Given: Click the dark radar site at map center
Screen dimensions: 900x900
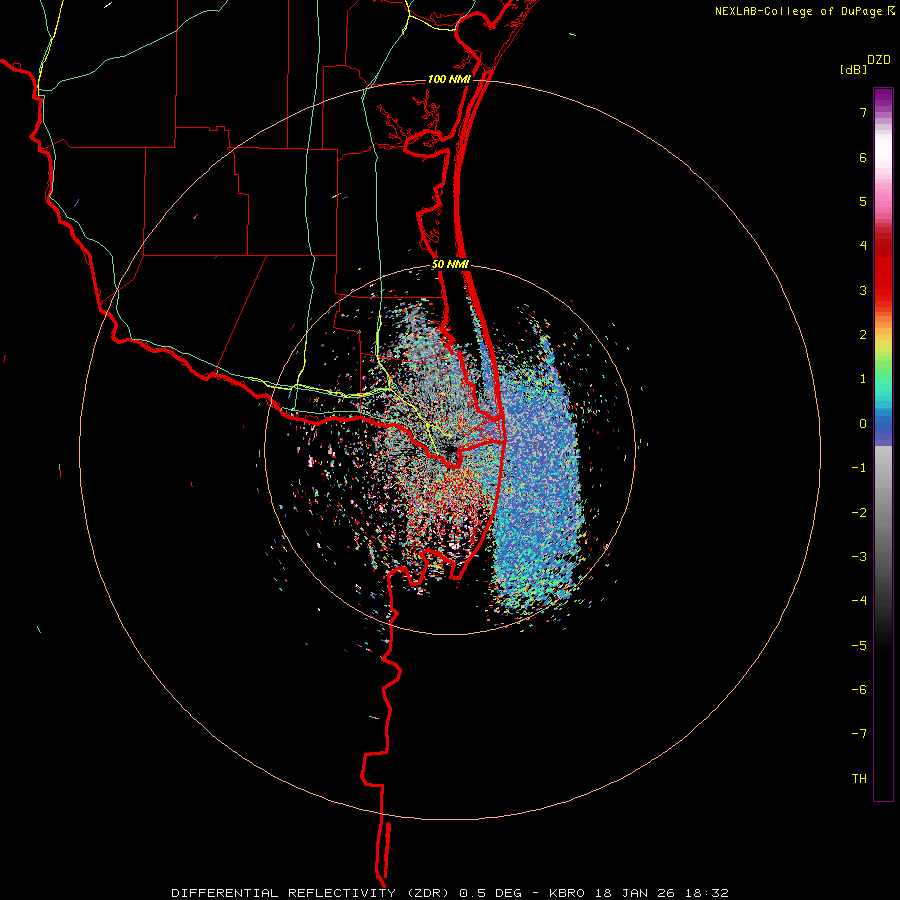Looking at the screenshot, I should click(450, 451).
